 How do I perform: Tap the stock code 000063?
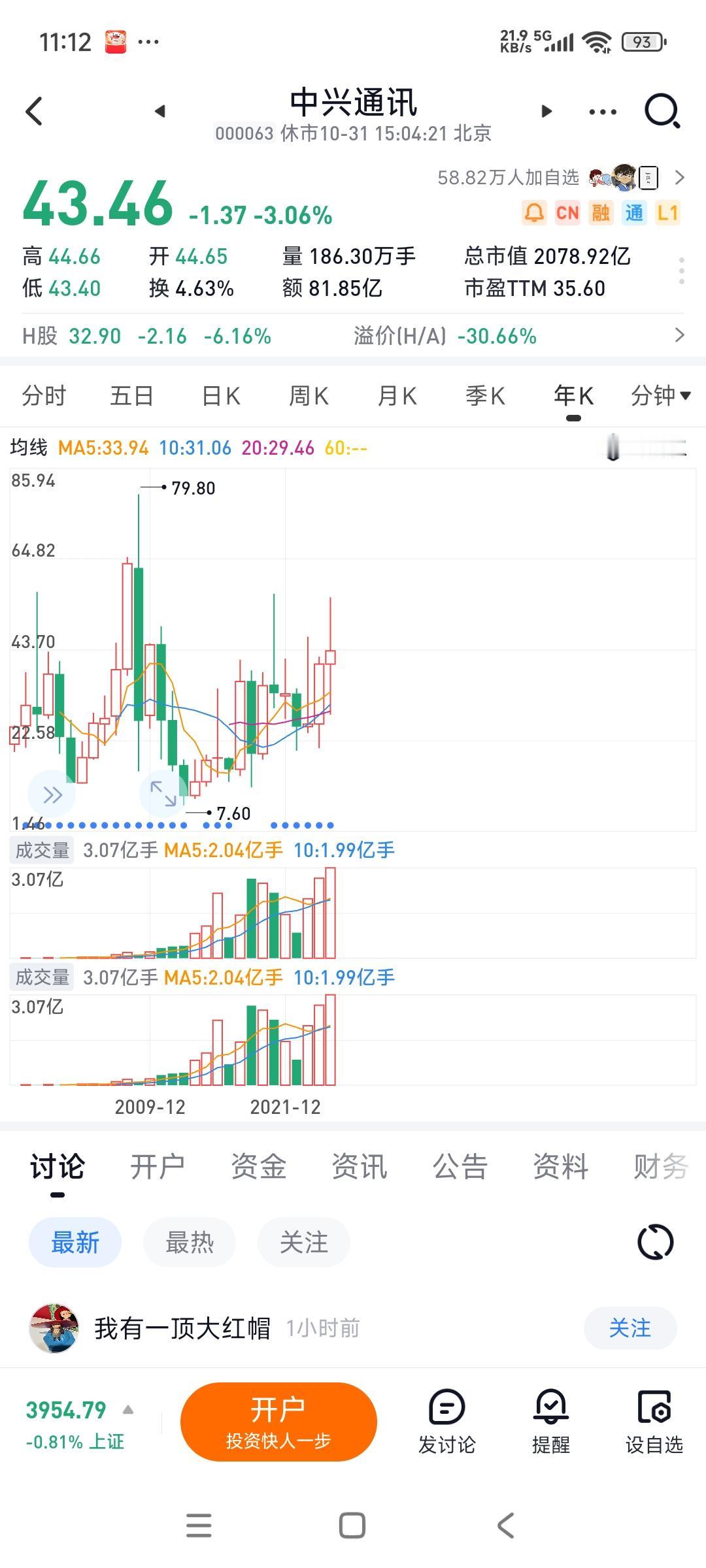(244, 134)
